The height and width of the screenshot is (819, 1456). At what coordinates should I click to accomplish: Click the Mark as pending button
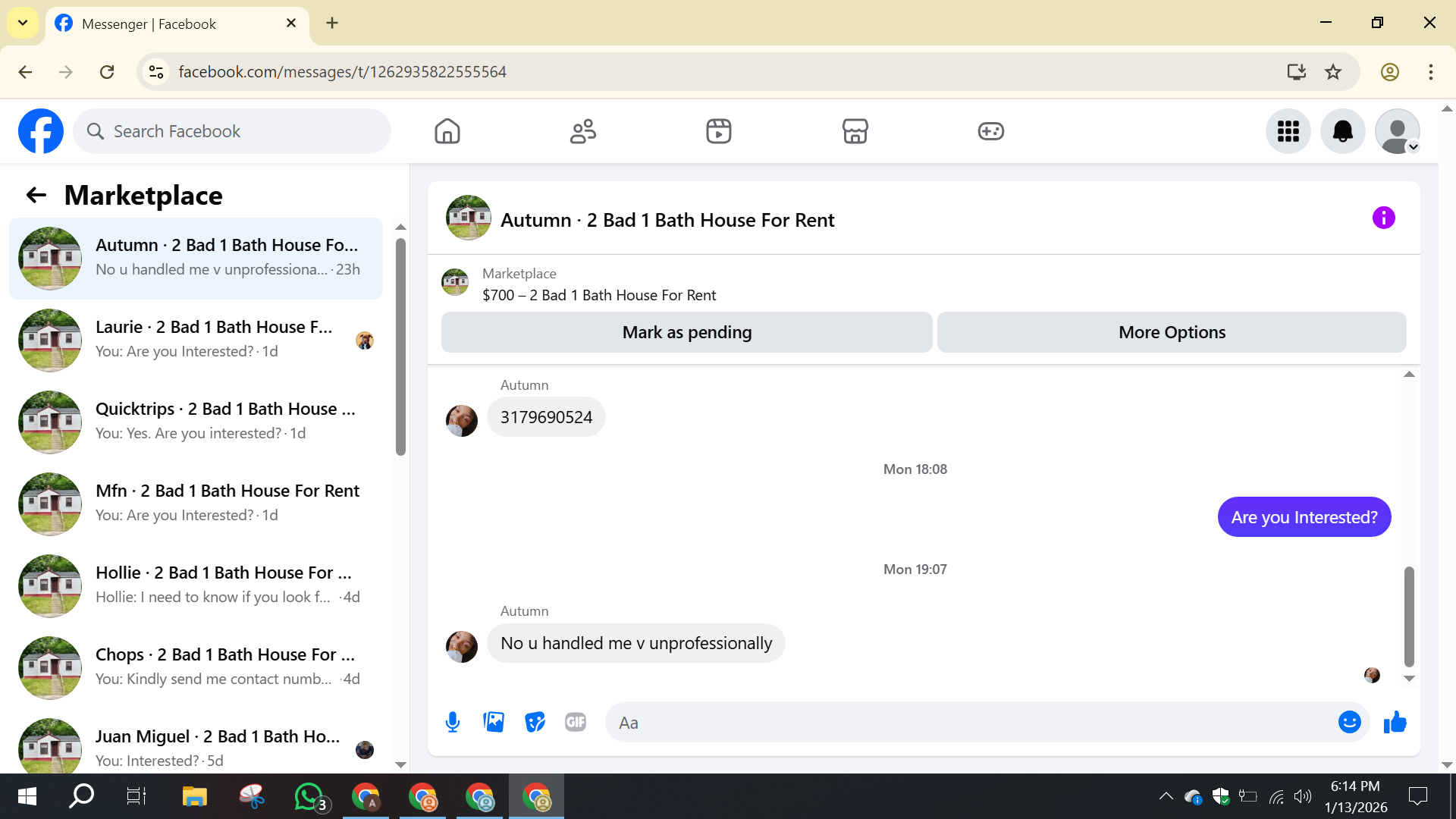click(686, 332)
